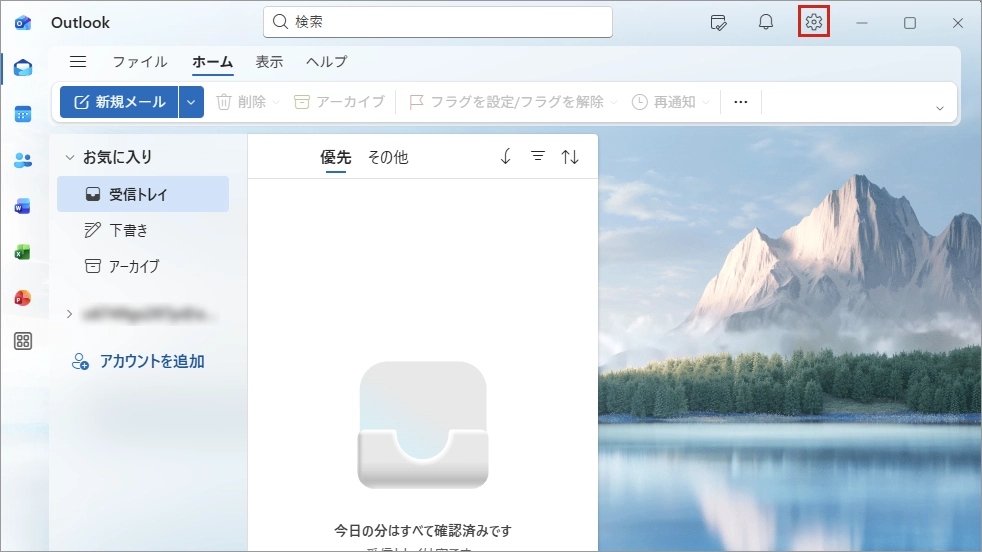Open the My Day calendar-check icon
Viewport: 982px width, 552px height.
pyautogui.click(x=717, y=22)
